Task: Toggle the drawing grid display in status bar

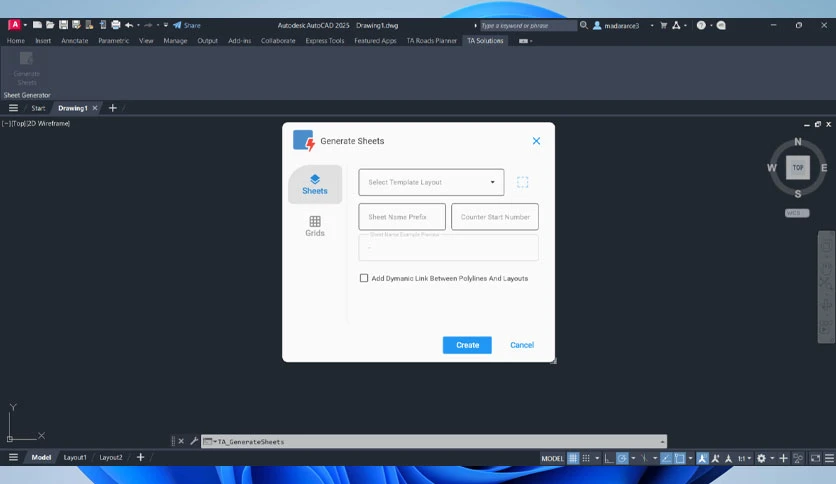Action: coord(573,458)
